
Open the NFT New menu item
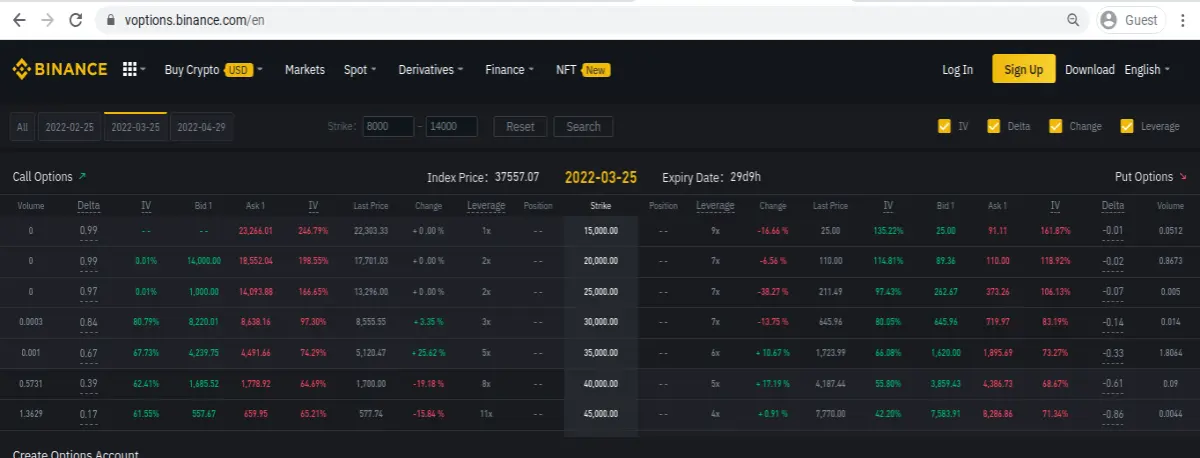pyautogui.click(x=583, y=70)
